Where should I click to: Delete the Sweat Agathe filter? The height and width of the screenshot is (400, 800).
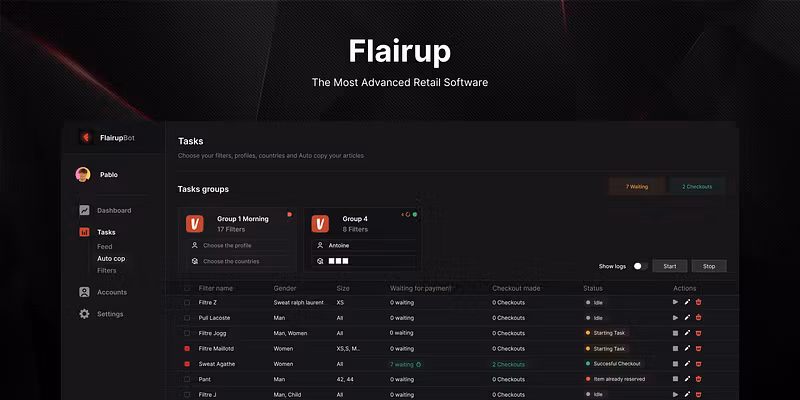(698, 364)
